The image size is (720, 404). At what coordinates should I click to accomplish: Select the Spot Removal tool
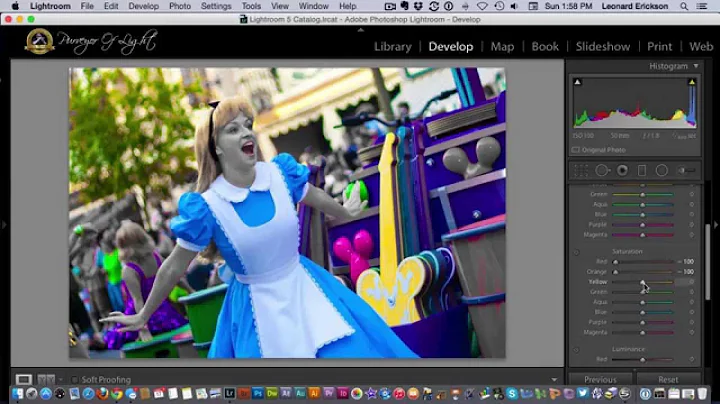(x=602, y=170)
